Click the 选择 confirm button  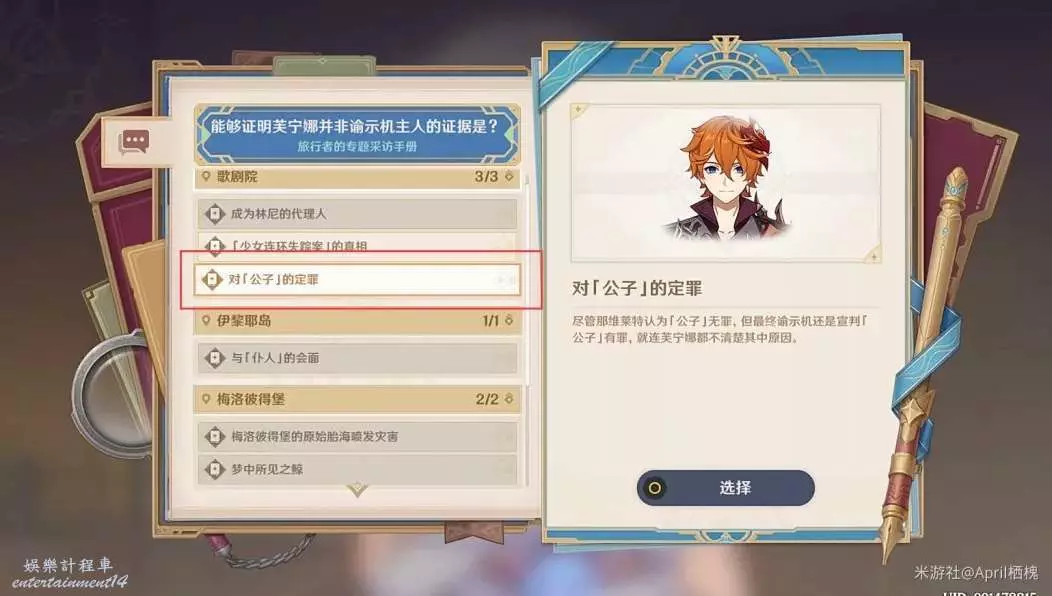pyautogui.click(x=725, y=488)
